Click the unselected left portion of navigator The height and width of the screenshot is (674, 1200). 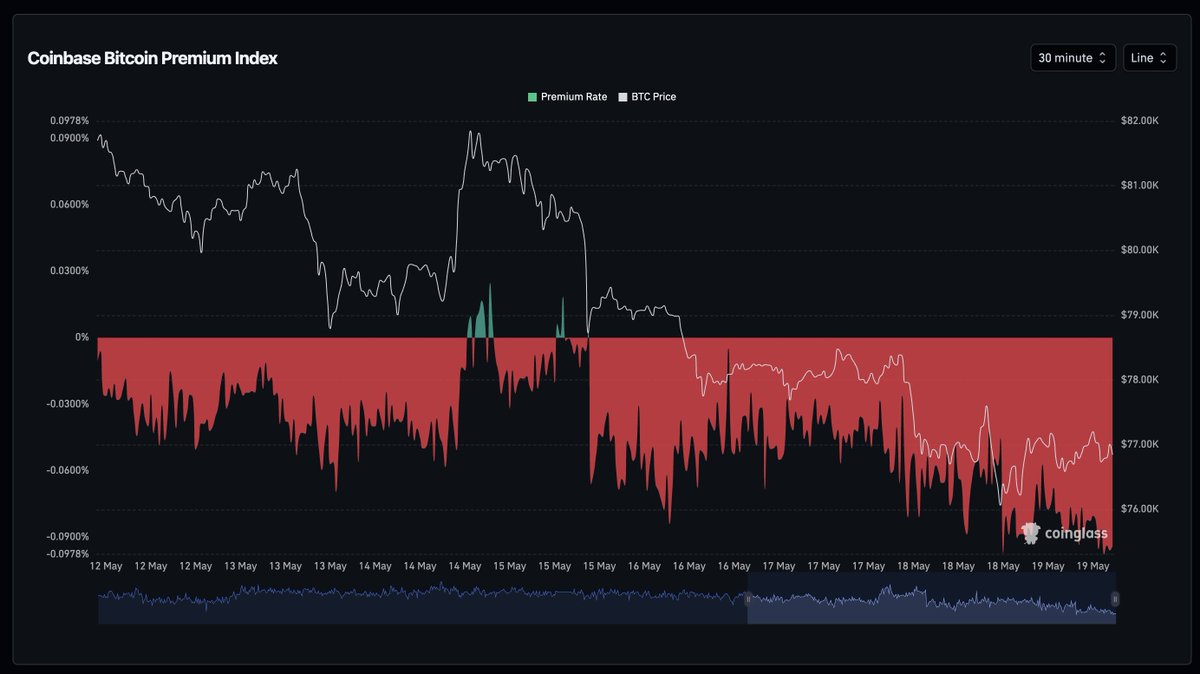click(422, 599)
